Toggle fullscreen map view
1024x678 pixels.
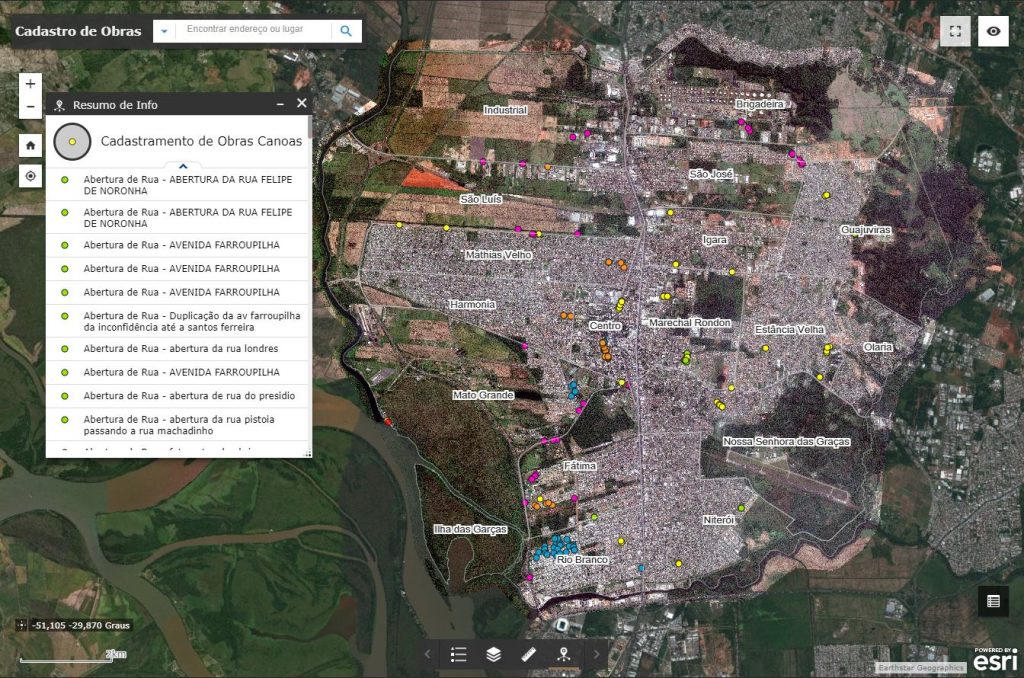[956, 31]
